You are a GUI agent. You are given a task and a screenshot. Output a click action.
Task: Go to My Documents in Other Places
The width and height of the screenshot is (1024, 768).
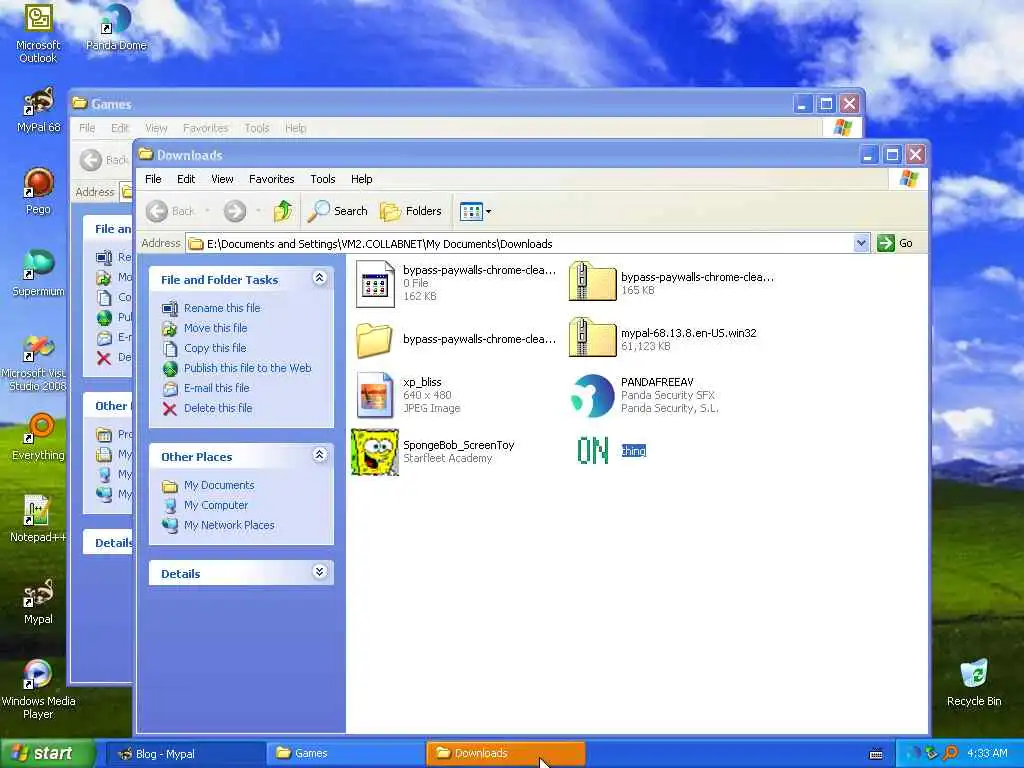tap(219, 485)
